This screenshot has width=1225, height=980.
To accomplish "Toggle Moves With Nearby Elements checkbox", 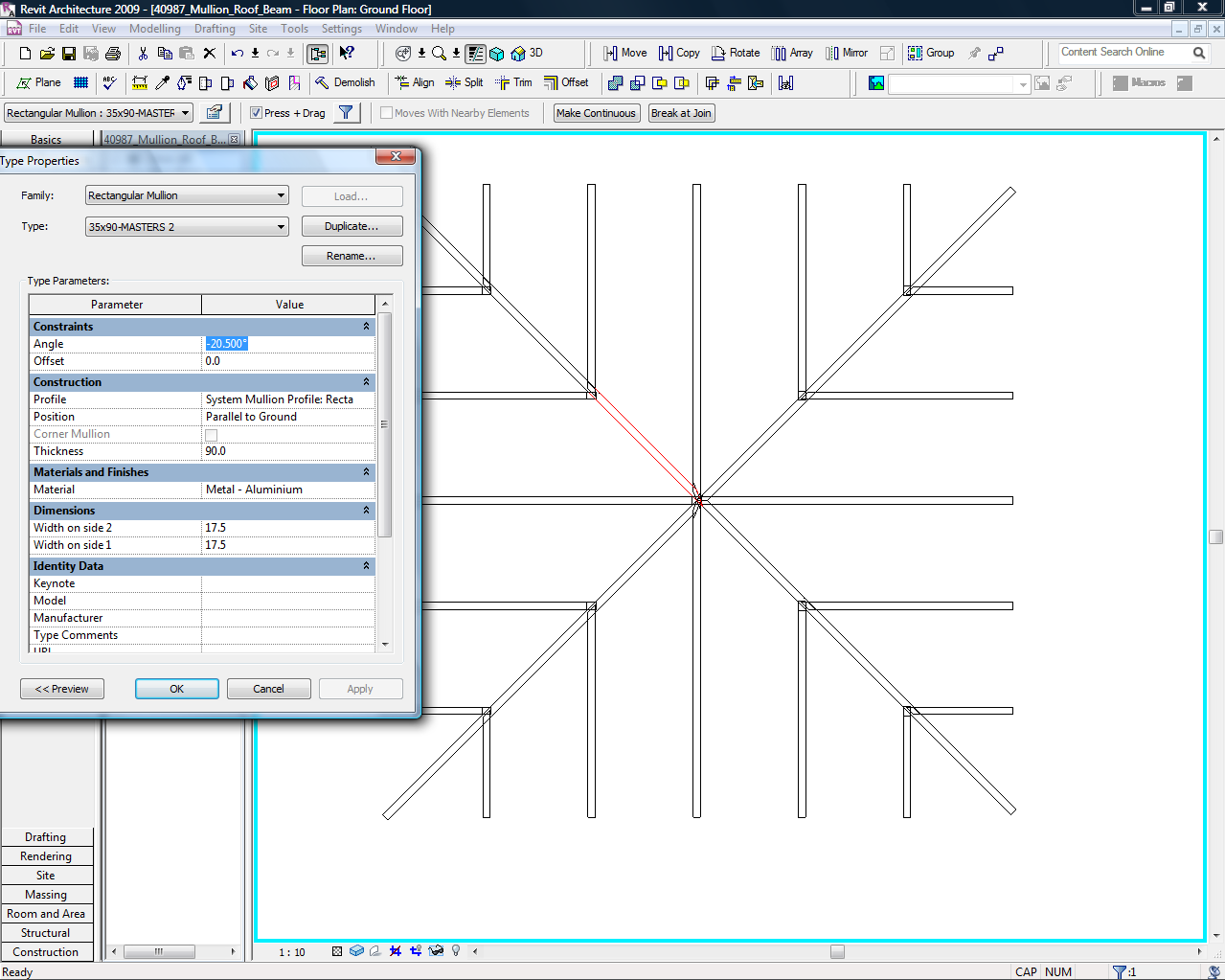I will pyautogui.click(x=387, y=113).
